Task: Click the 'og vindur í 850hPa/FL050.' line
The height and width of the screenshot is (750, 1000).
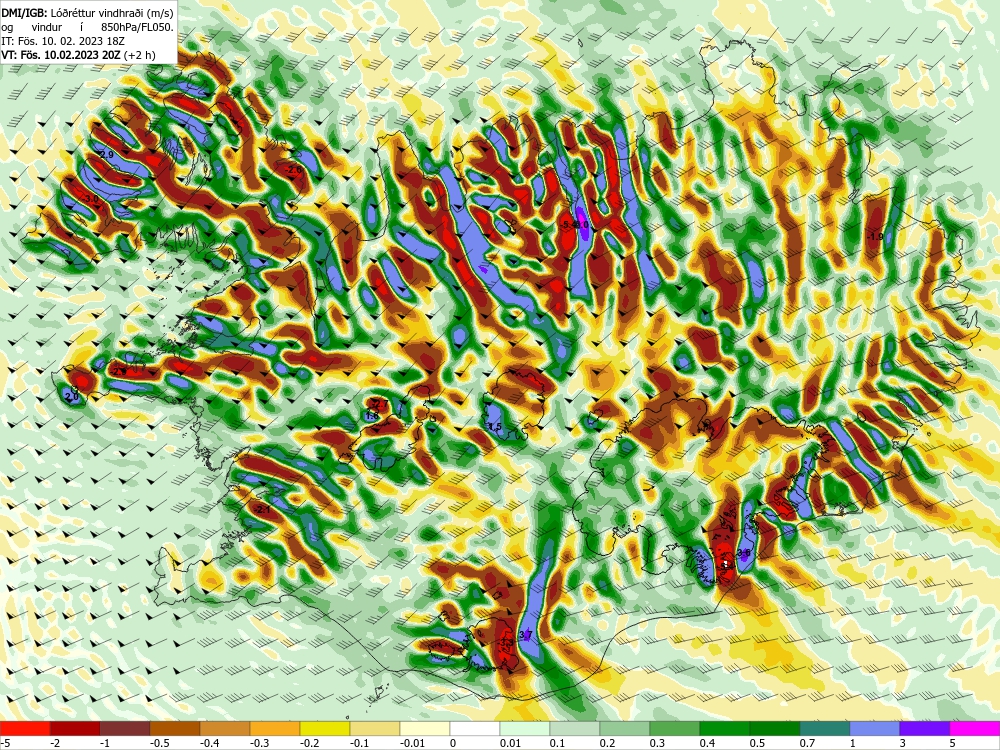Action: click(87, 27)
